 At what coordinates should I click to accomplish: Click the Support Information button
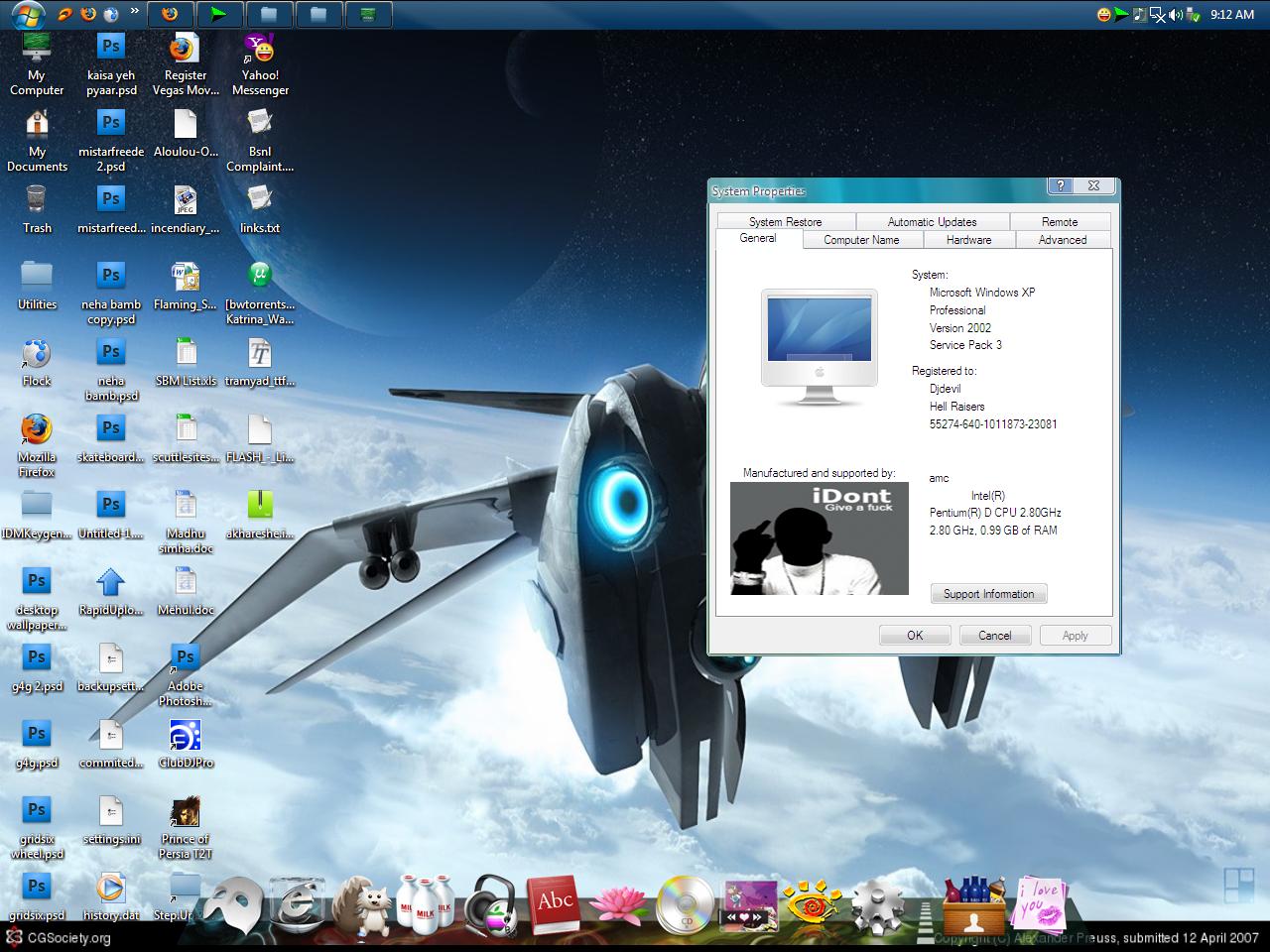988,594
